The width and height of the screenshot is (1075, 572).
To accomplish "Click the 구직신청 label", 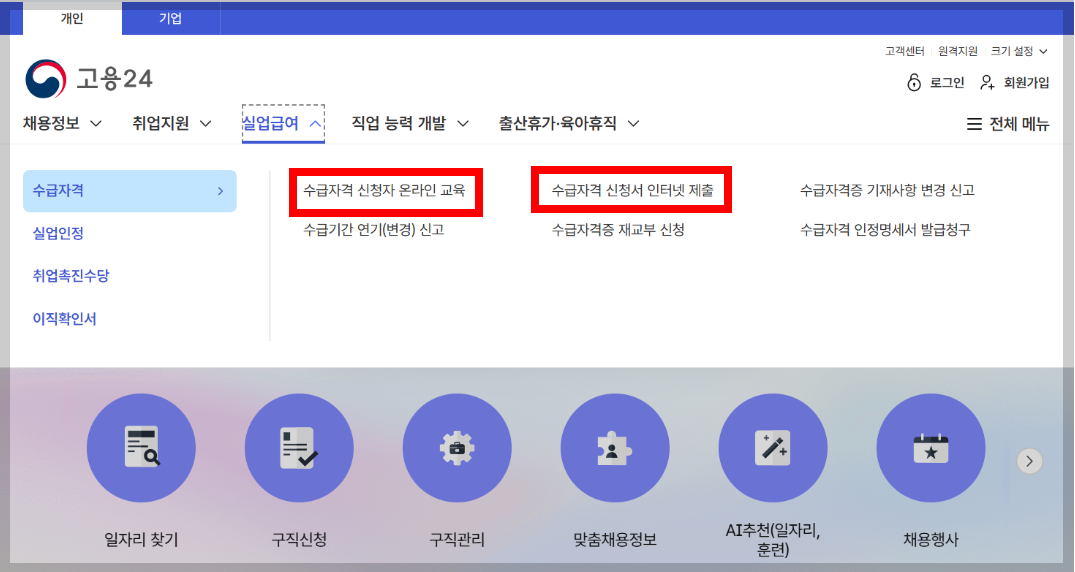I will tap(299, 540).
